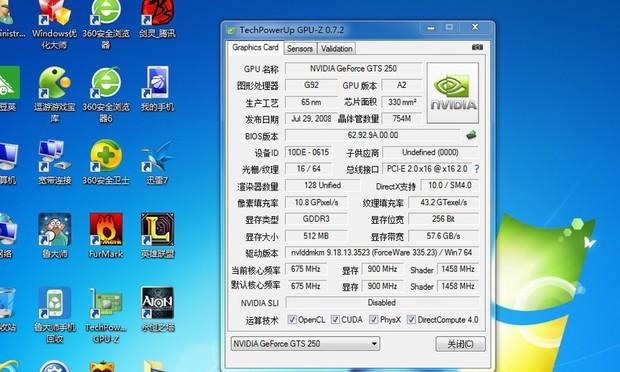
Task: Open the NVIDIA GeForce GTS 250 dropdown
Action: pyautogui.click(x=305, y=344)
